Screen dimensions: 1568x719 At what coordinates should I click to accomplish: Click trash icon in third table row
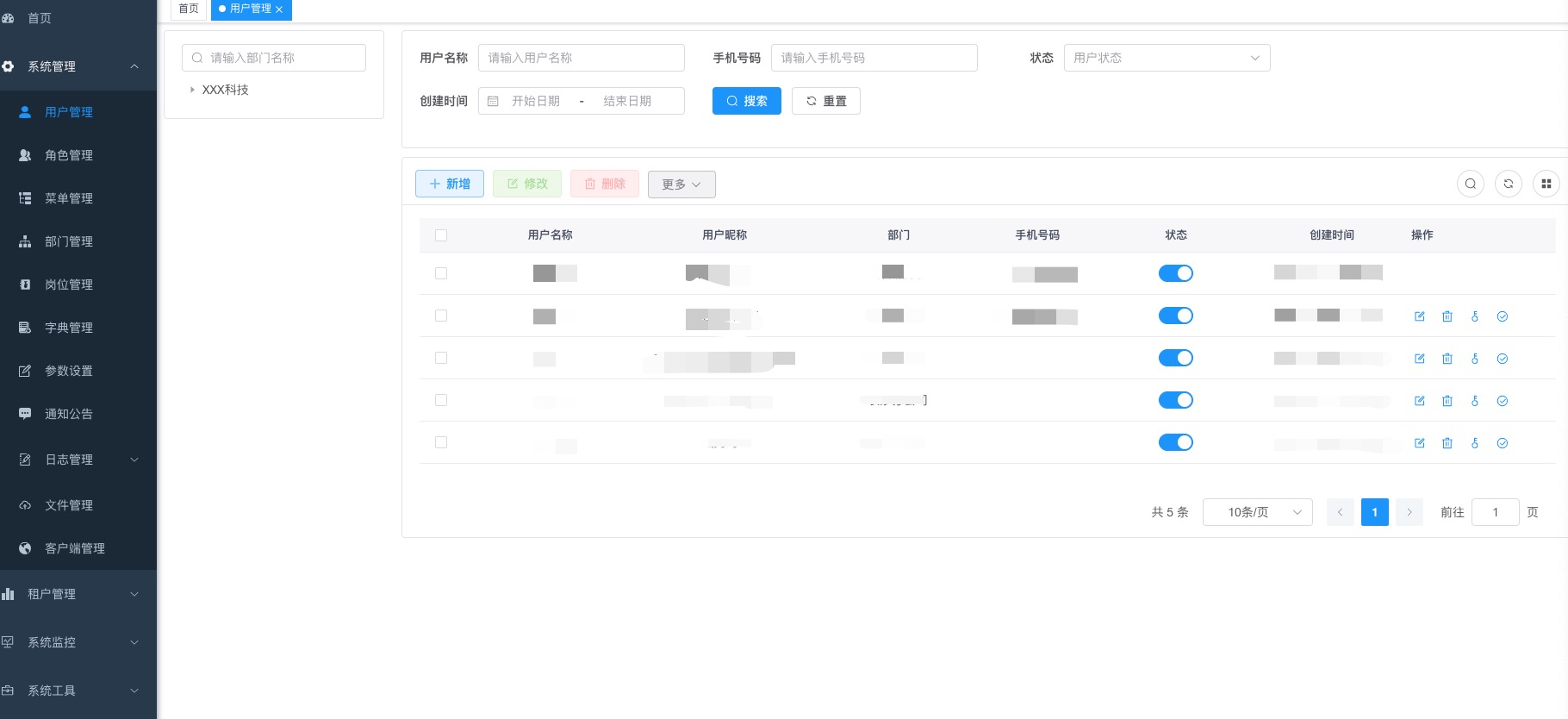(x=1447, y=359)
